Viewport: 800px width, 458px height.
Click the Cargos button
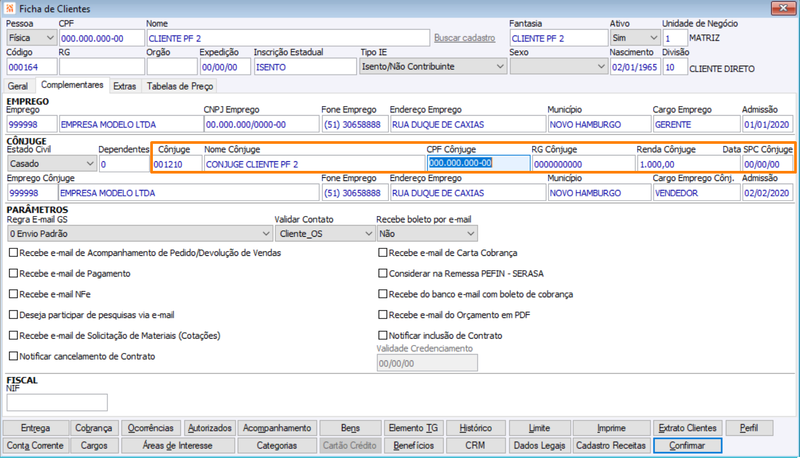coord(94,445)
